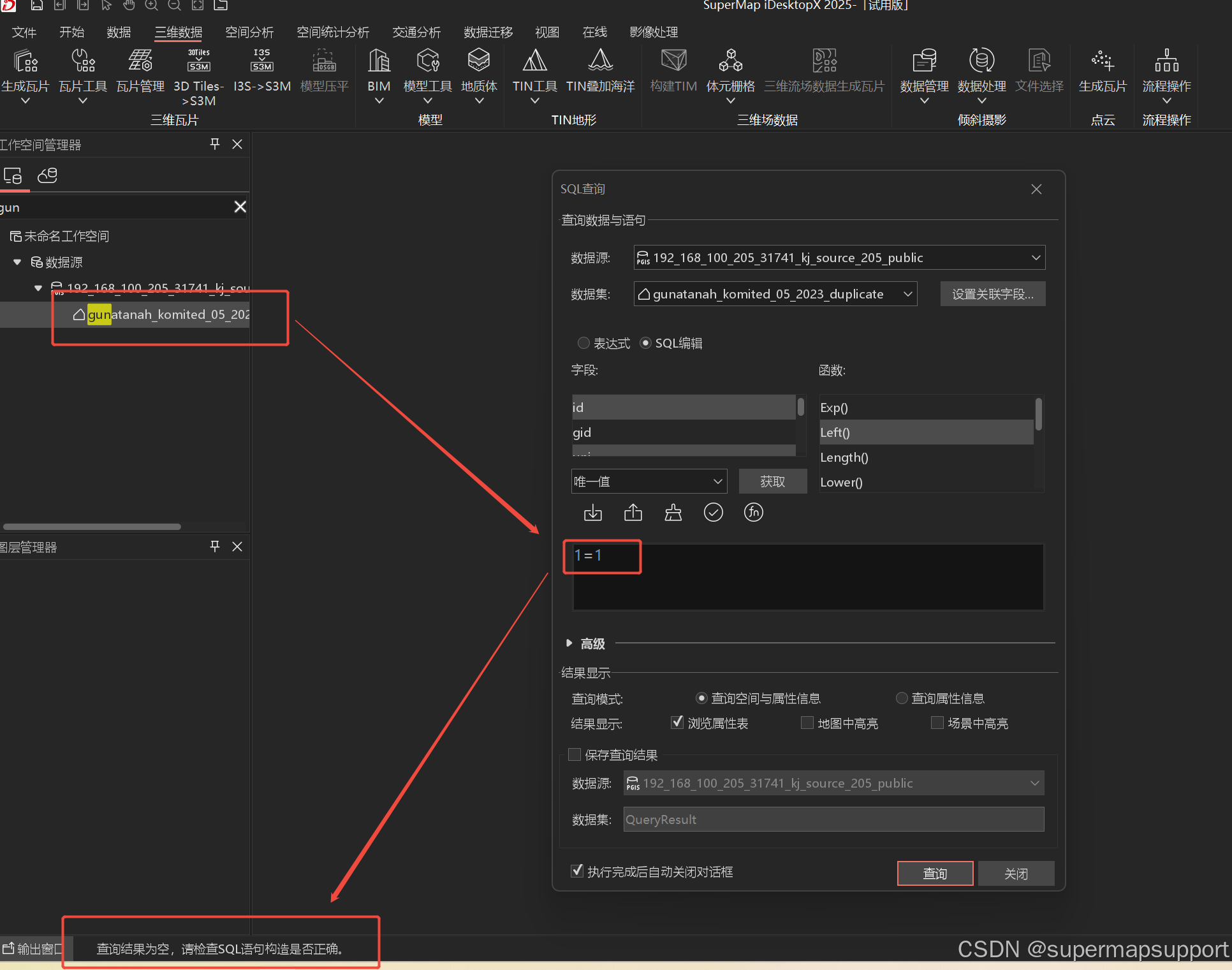Collapse the 192_168_100_205 datasource node
Viewport: 1232px width, 970px height.
click(38, 288)
